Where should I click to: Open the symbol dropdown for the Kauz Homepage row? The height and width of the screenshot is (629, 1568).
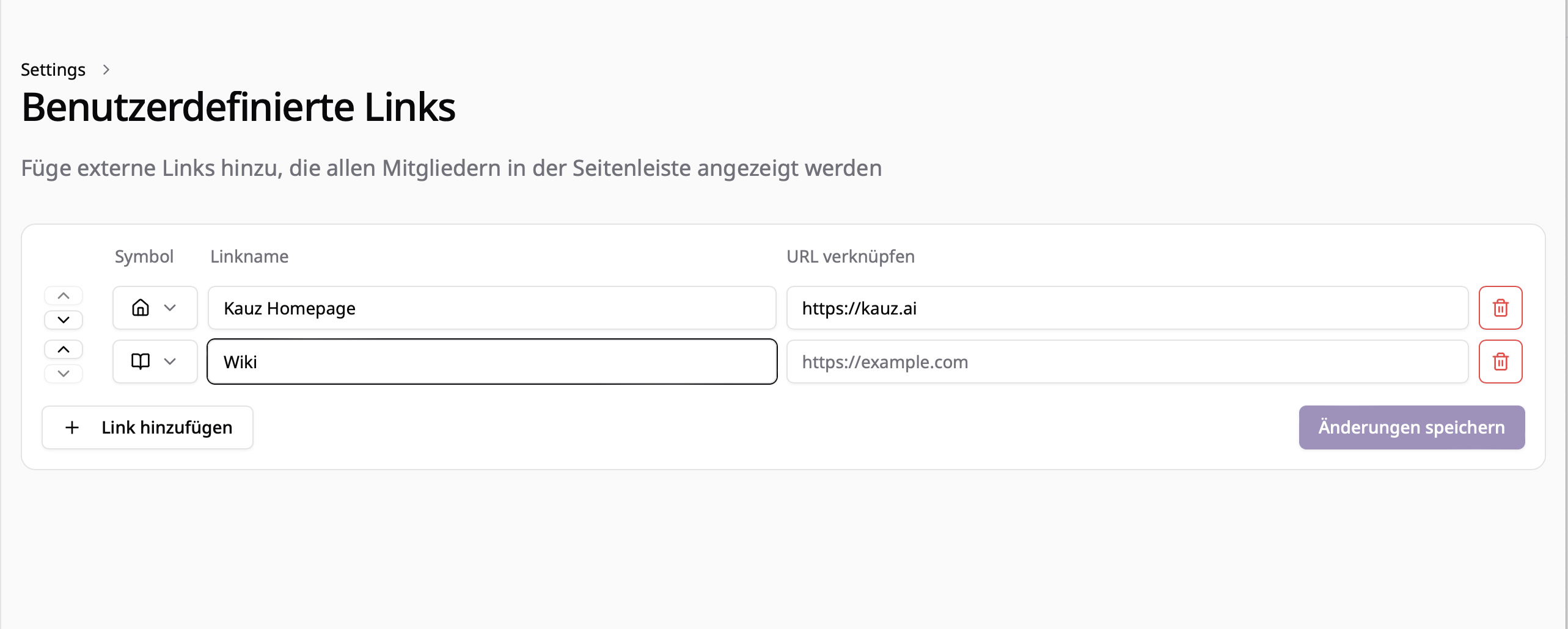[170, 307]
